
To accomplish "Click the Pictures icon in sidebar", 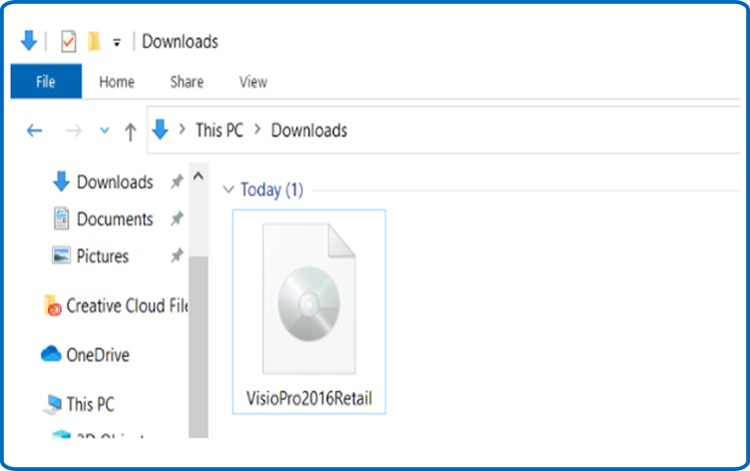I will [61, 255].
